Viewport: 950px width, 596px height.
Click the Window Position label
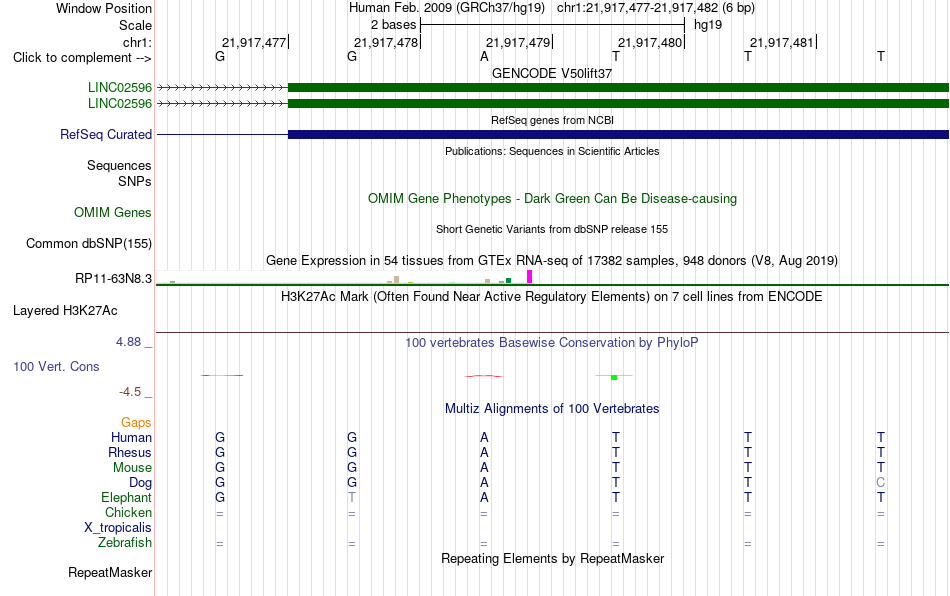click(x=104, y=8)
